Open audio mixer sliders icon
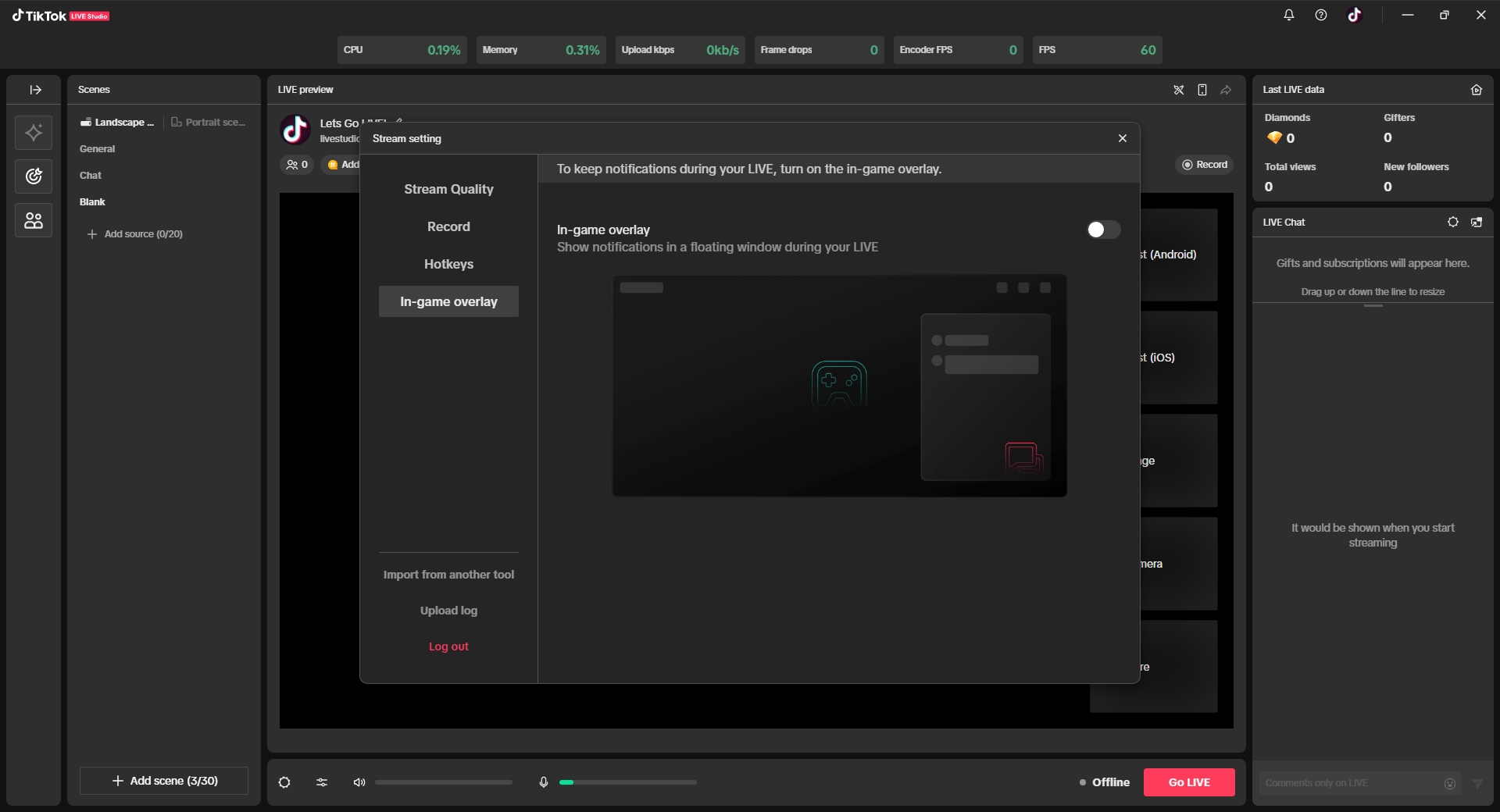Image resolution: width=1500 pixels, height=812 pixels. coord(322,782)
